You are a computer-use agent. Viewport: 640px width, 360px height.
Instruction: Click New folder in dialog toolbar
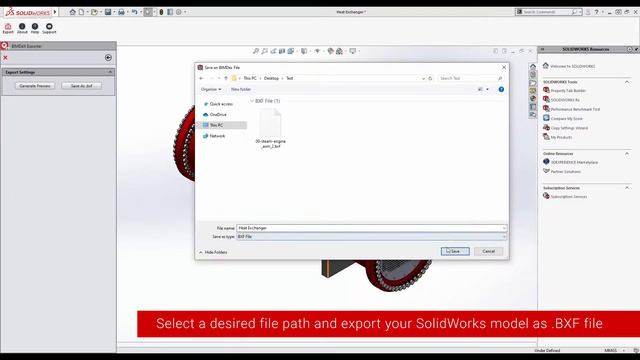click(x=241, y=89)
